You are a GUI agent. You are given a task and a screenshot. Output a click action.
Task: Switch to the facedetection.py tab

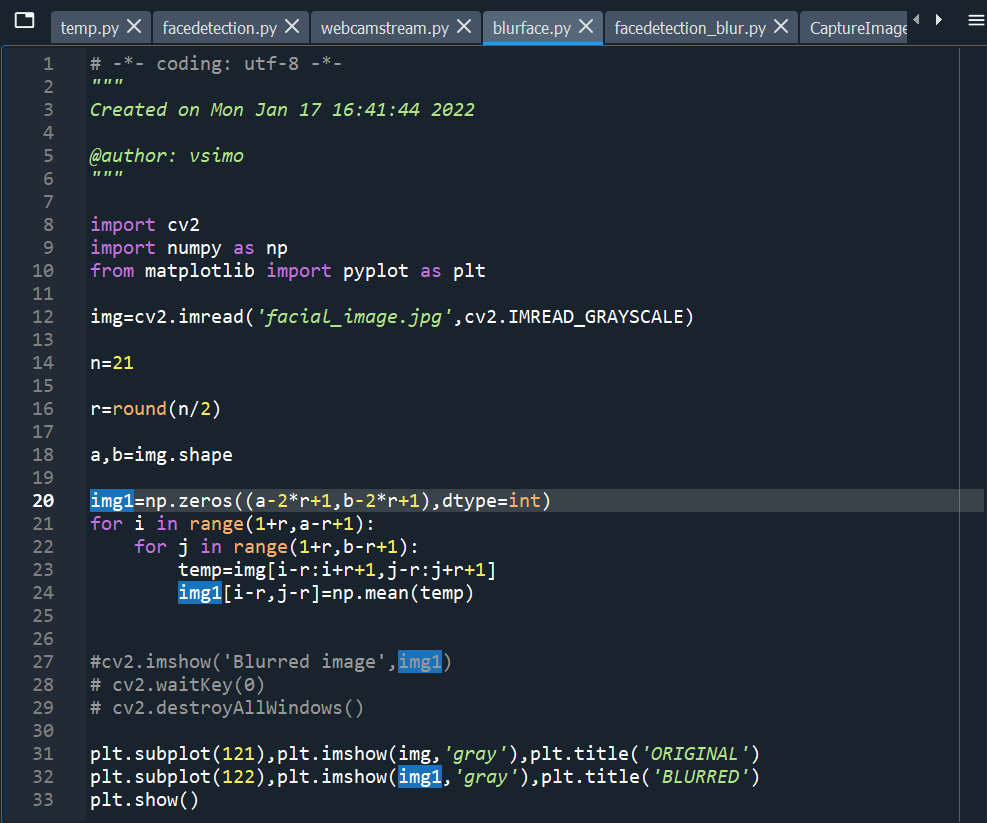click(x=220, y=28)
